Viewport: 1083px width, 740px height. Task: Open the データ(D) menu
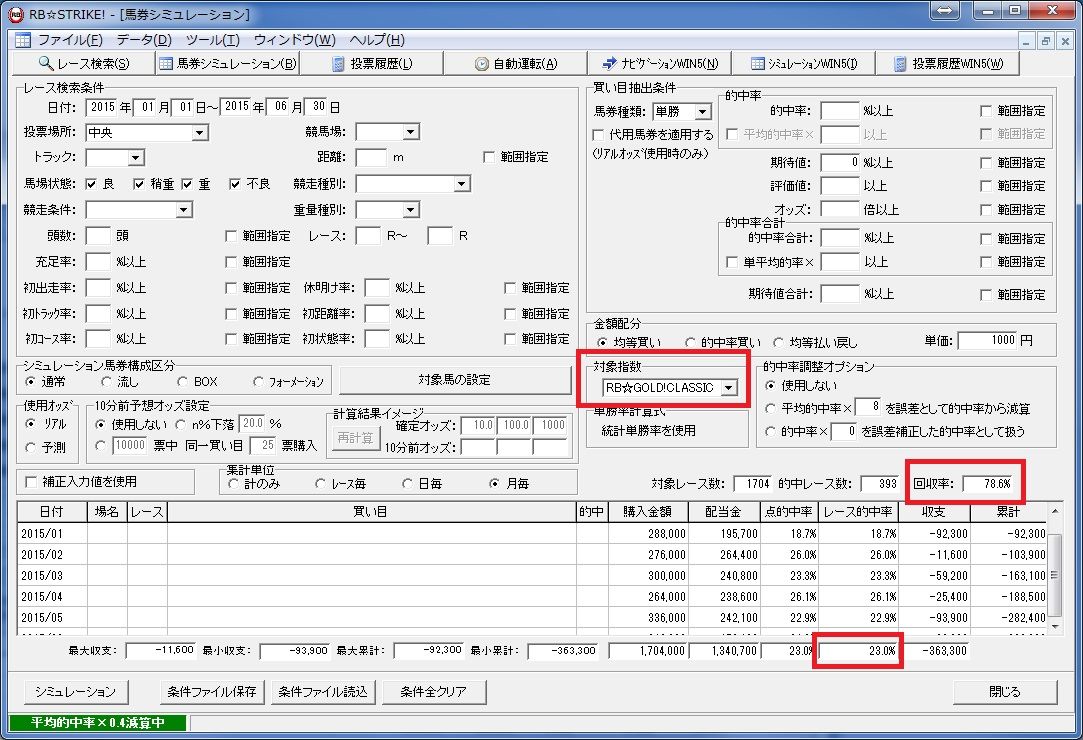pyautogui.click(x=144, y=39)
